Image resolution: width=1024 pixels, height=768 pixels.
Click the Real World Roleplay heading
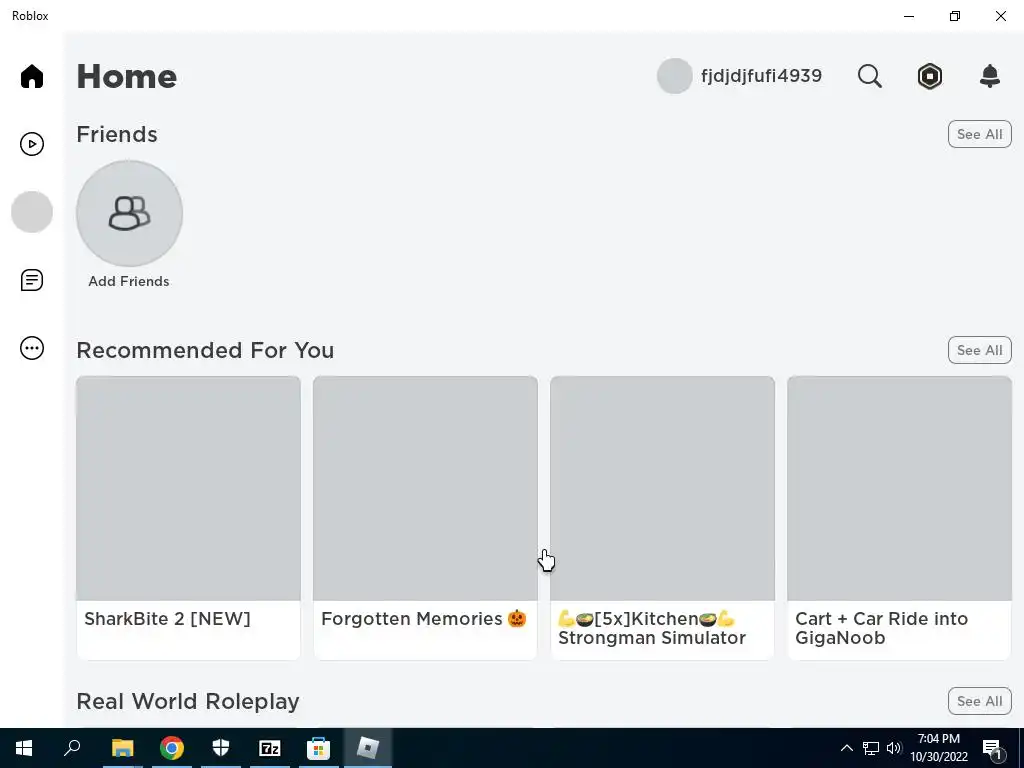[188, 701]
